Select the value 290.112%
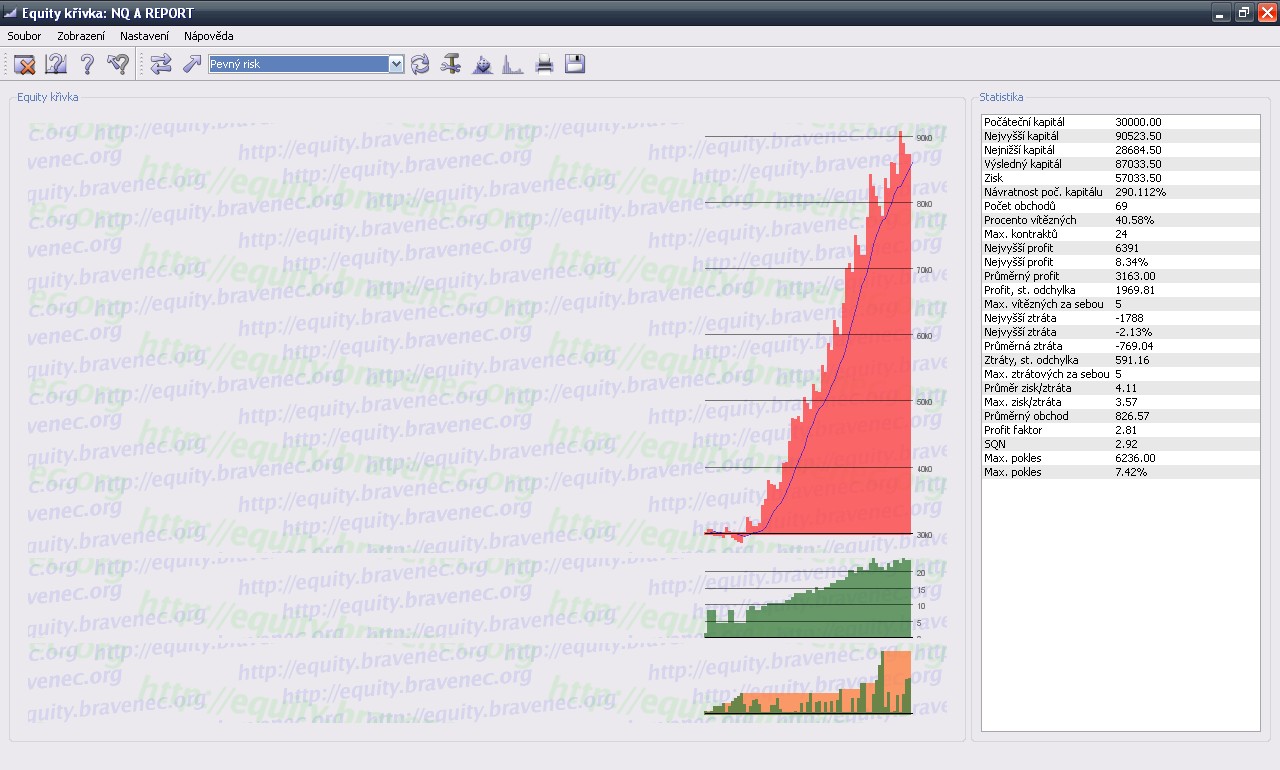 (1140, 192)
